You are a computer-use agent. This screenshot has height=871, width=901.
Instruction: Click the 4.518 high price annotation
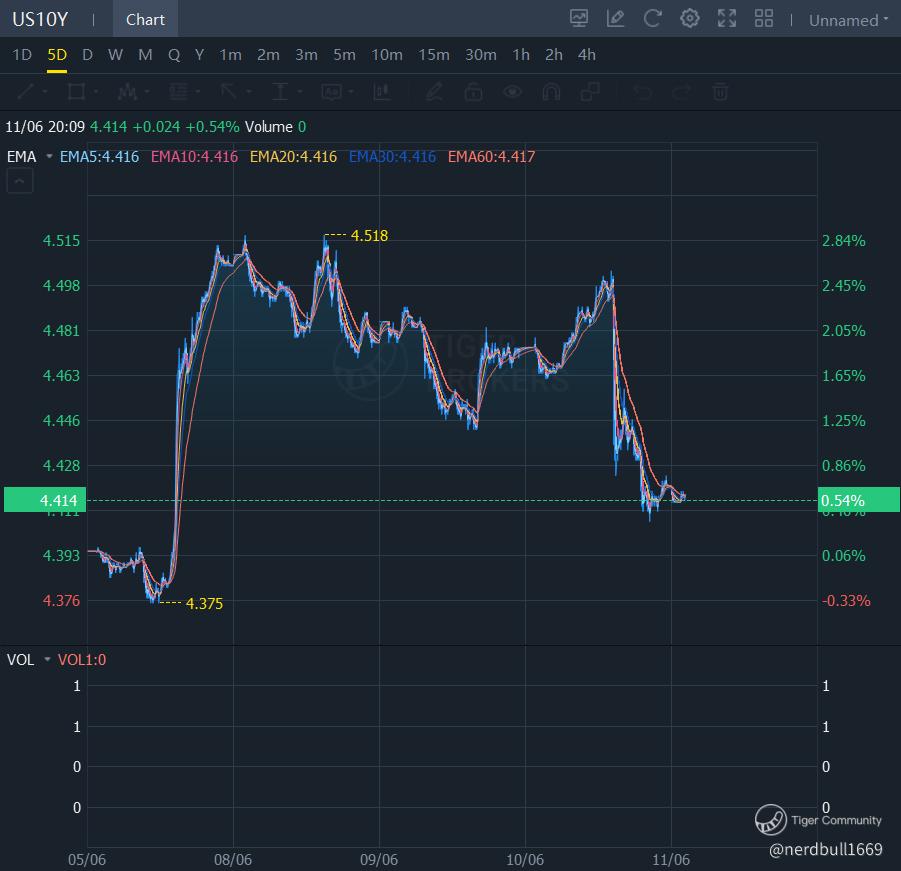pyautogui.click(x=369, y=235)
